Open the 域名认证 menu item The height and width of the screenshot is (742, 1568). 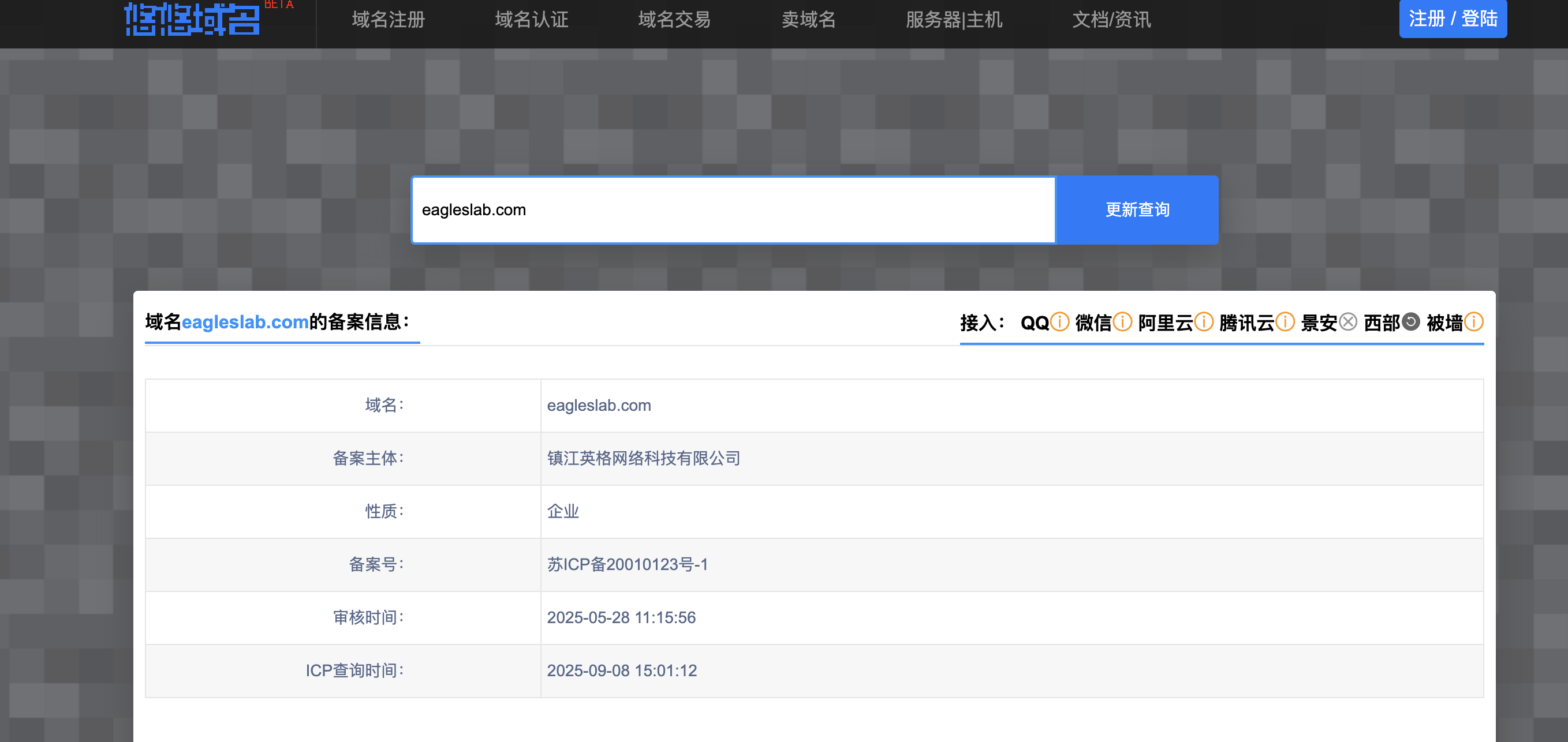[x=531, y=20]
